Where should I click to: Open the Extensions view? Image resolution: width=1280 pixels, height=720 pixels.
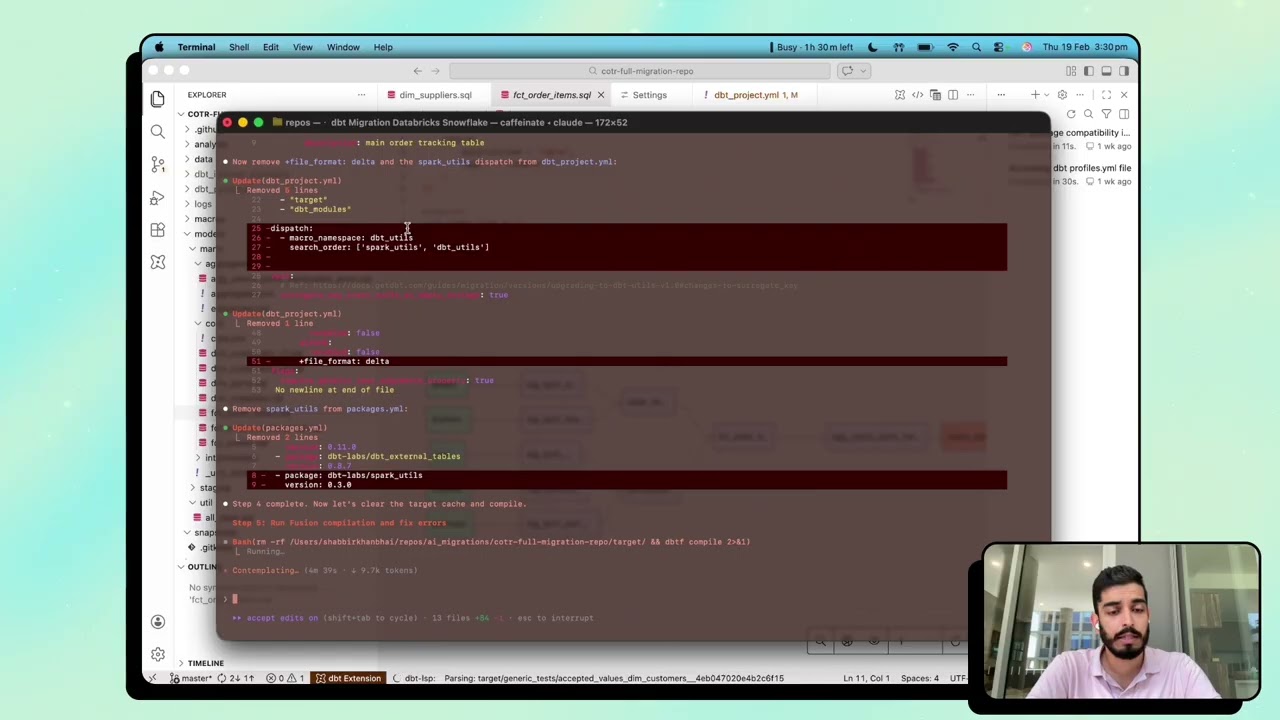coord(157,230)
